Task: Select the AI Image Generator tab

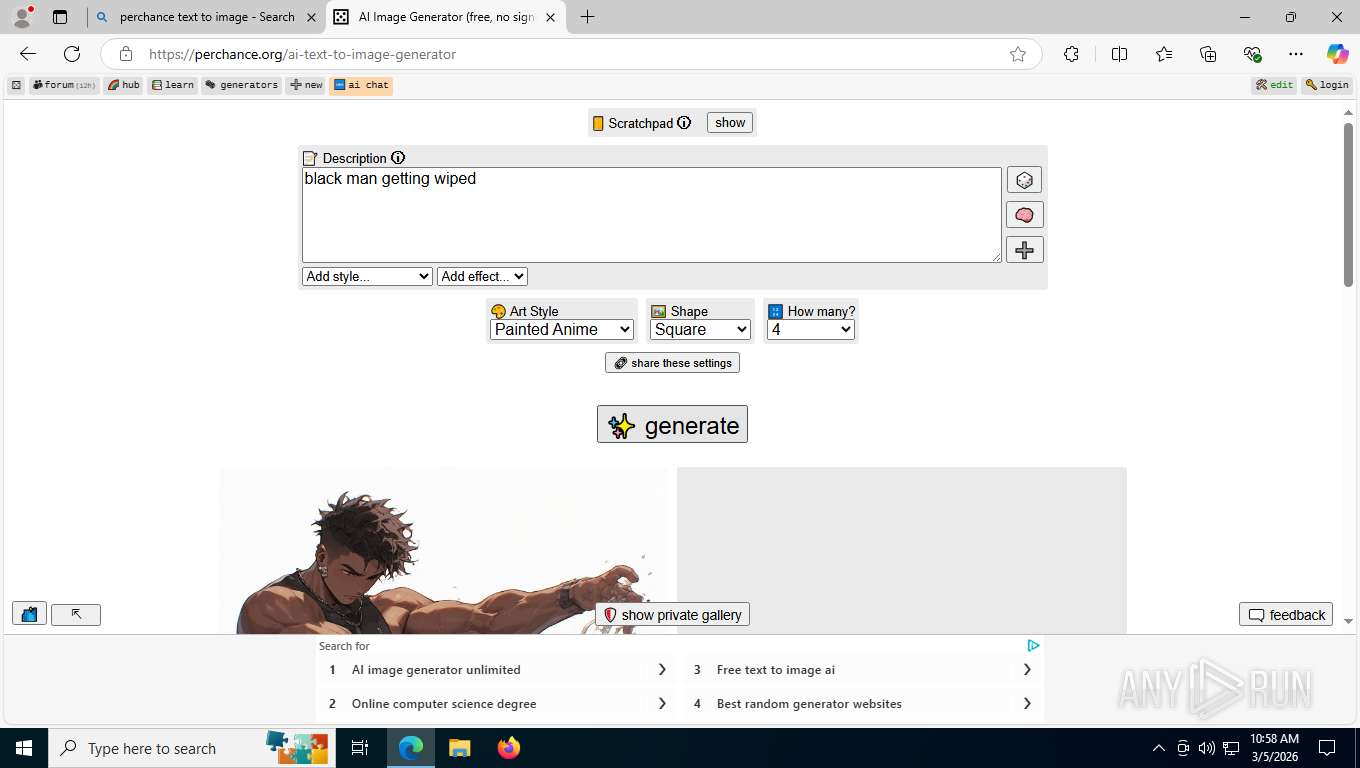Action: 445,17
